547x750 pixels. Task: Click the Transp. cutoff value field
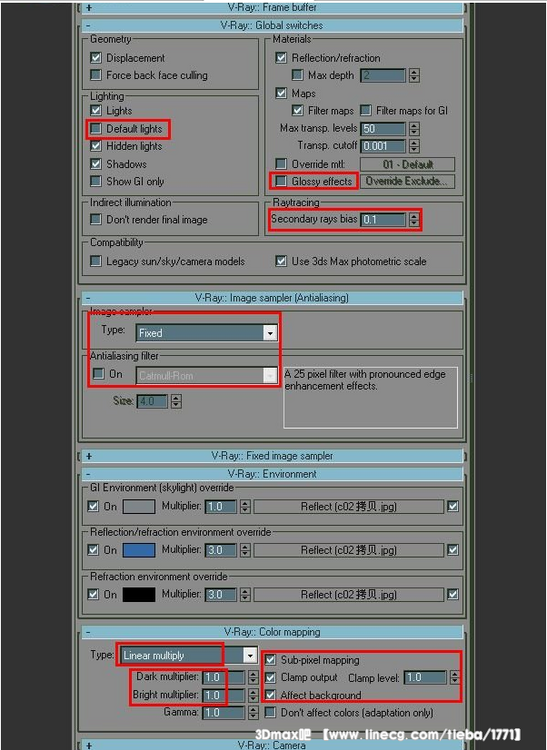pos(383,146)
